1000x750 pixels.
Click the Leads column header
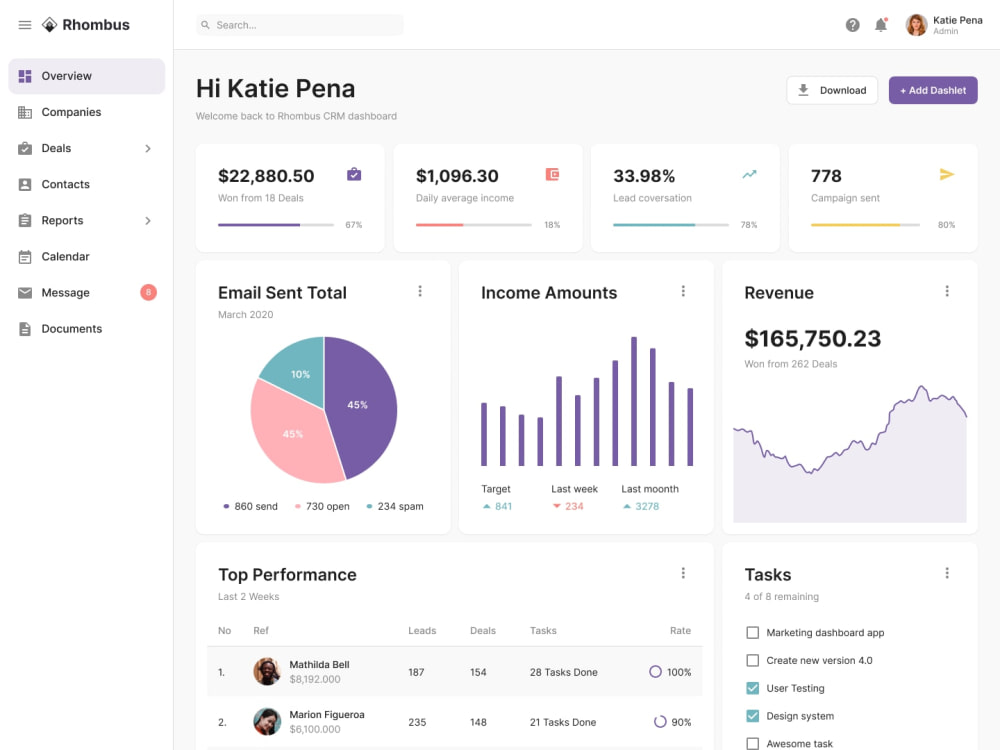[422, 631]
